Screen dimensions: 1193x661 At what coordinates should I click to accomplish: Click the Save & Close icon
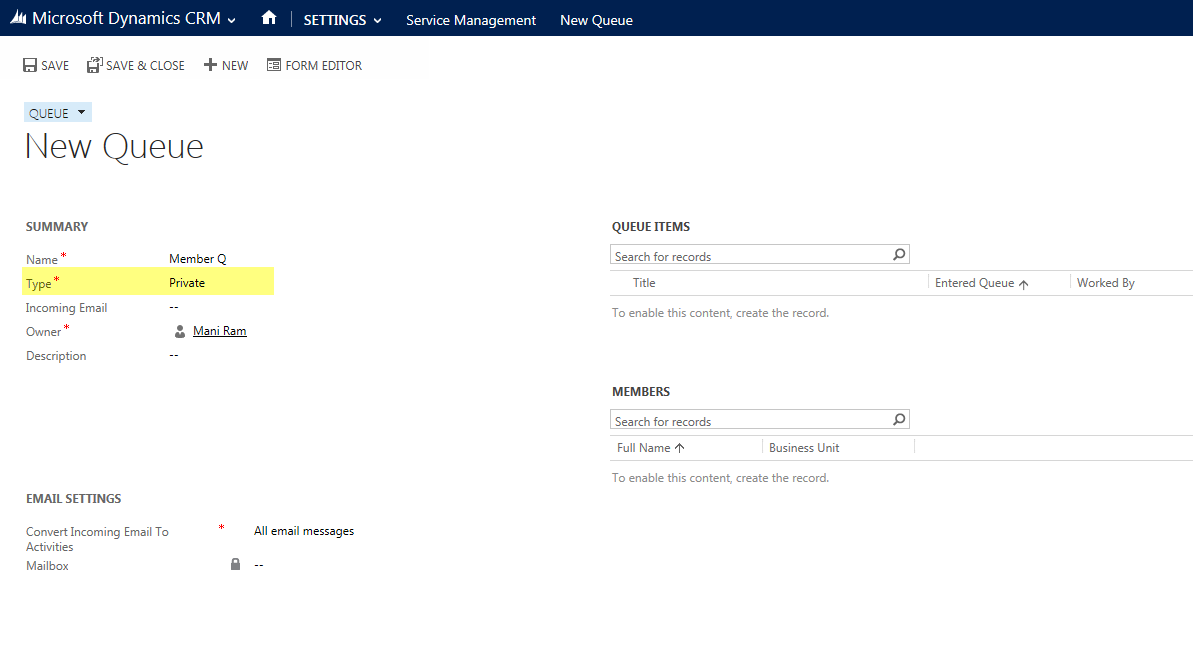coord(94,64)
